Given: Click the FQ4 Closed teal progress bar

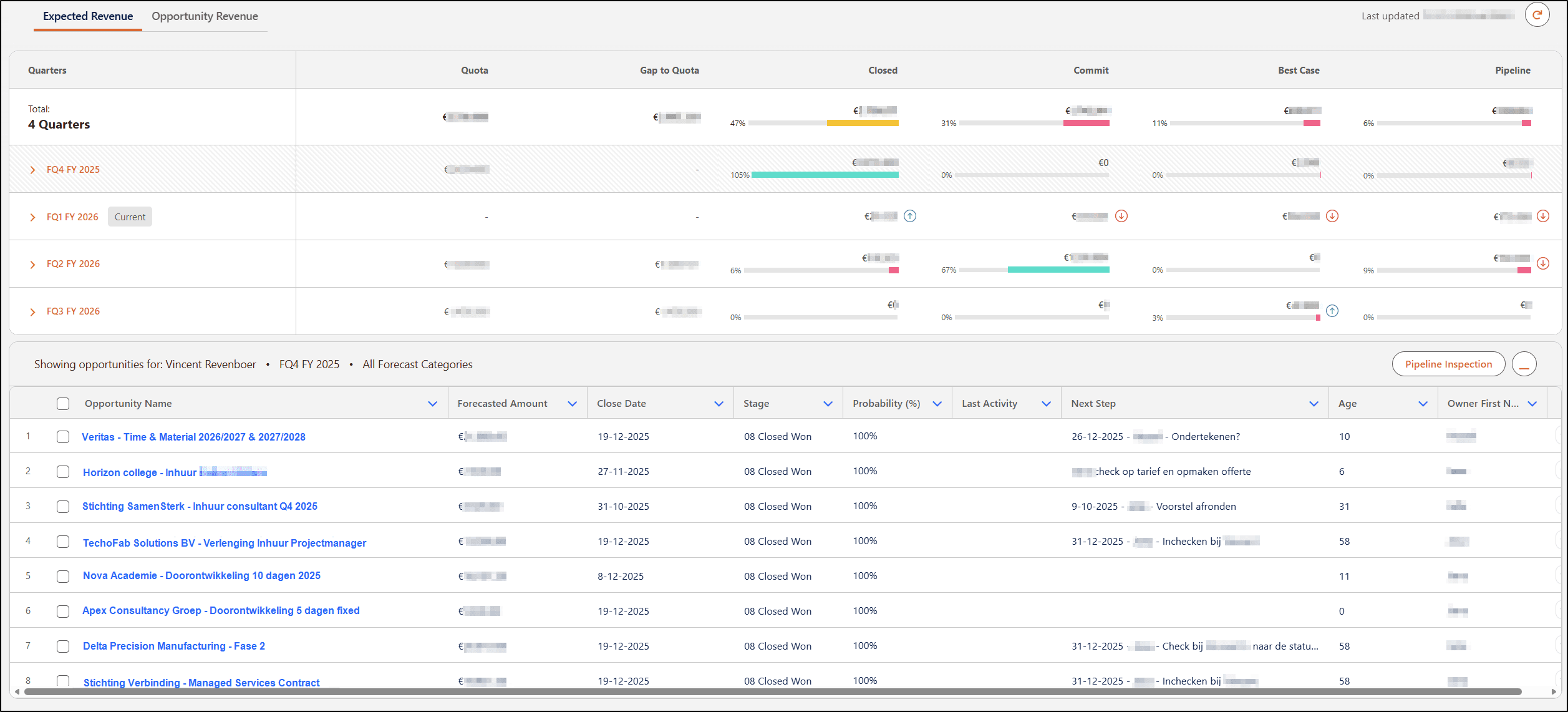Looking at the screenshot, I should (825, 175).
